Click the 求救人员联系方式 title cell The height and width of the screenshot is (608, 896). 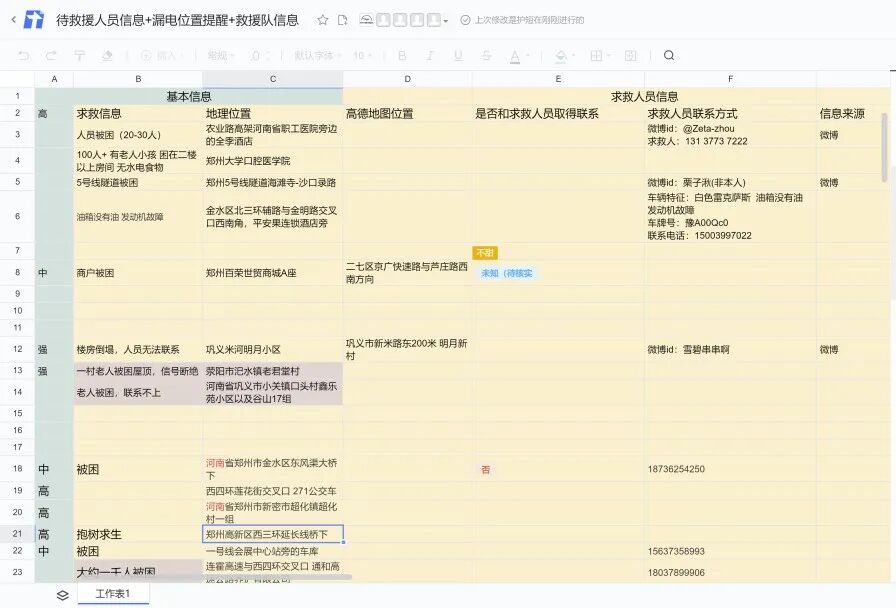click(730, 113)
